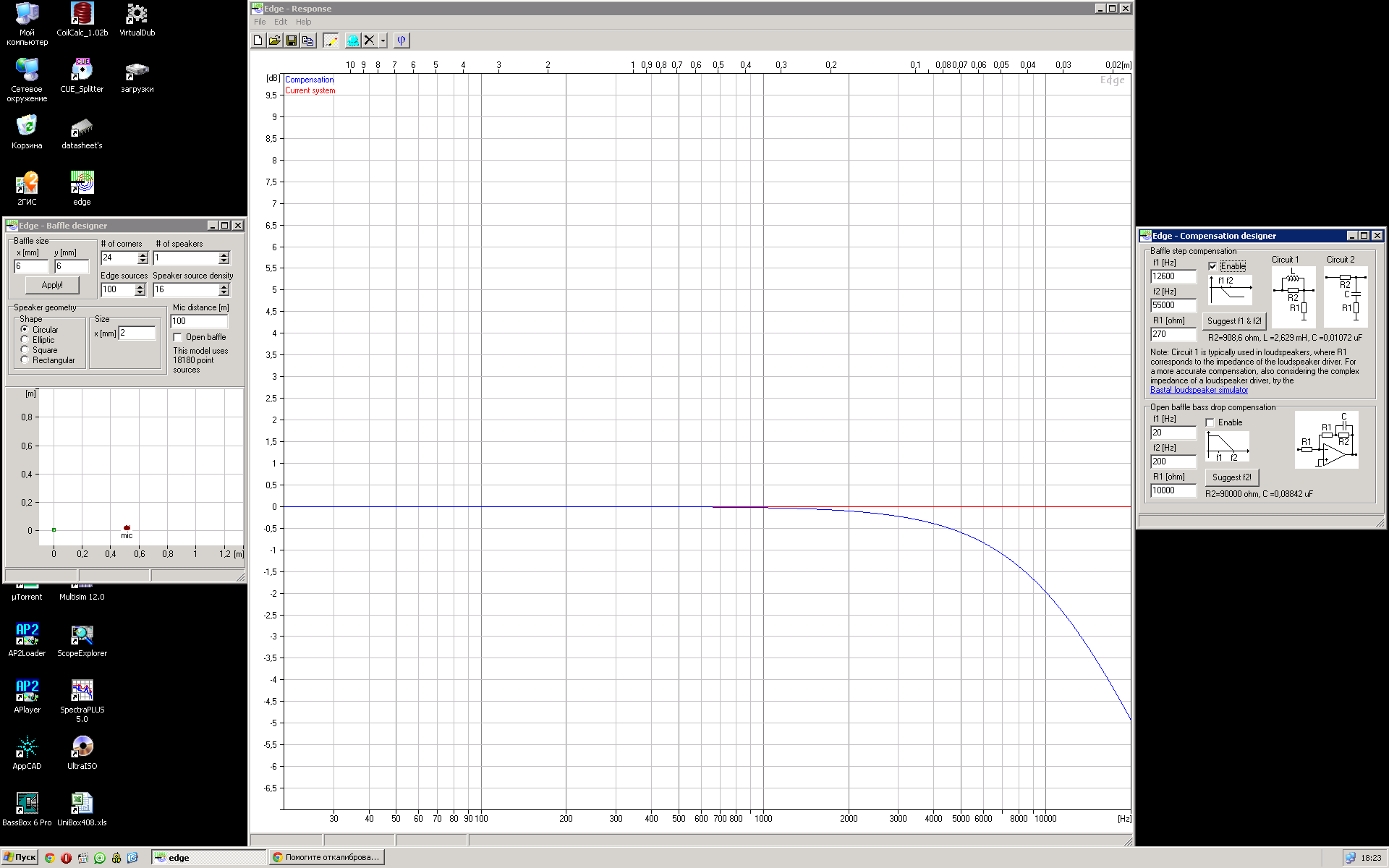Click the Copy toolbar icon

click(x=307, y=41)
